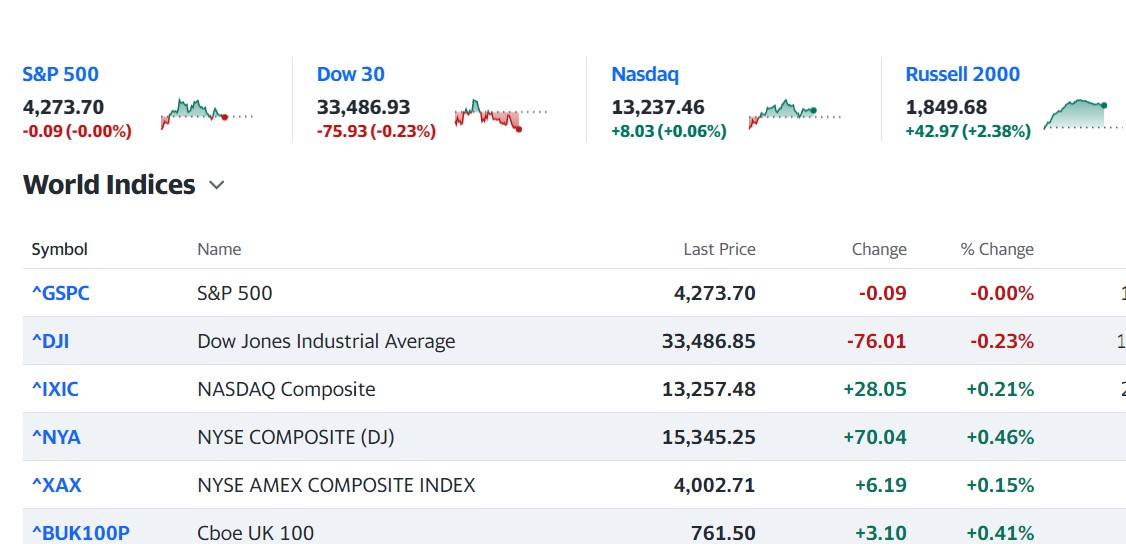Click last price 33,486.85
Screen dimensions: 1126x544
[x=709, y=341]
